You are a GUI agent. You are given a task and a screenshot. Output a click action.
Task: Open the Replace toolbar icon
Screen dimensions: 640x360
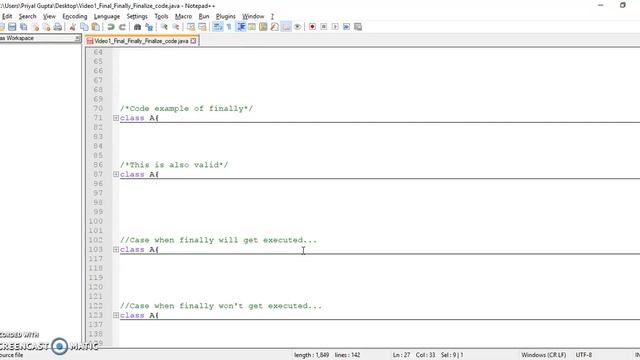pos(149,27)
